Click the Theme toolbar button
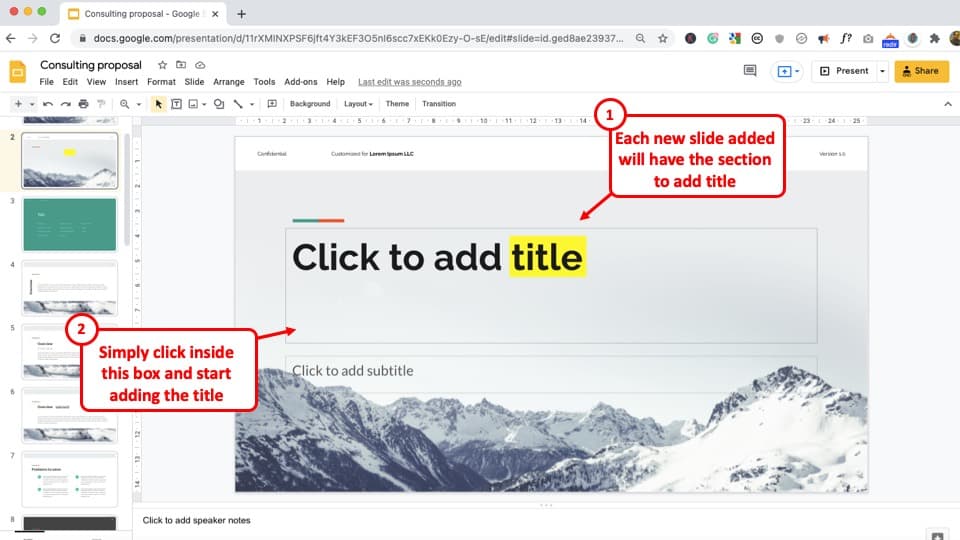 click(x=397, y=104)
